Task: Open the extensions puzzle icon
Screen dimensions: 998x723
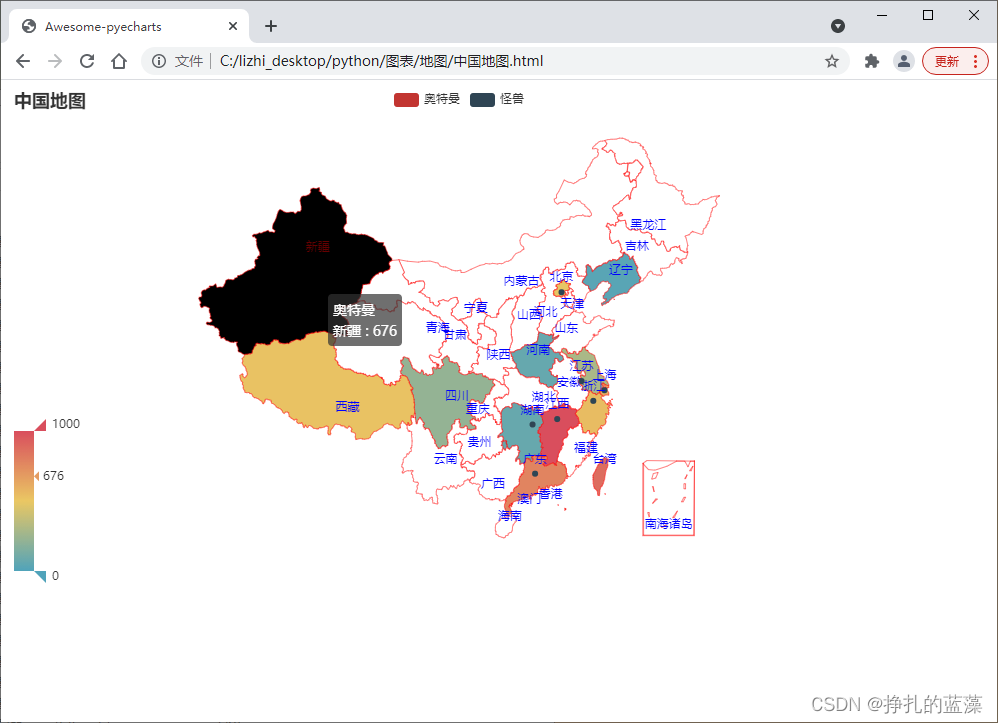Action: coord(871,61)
